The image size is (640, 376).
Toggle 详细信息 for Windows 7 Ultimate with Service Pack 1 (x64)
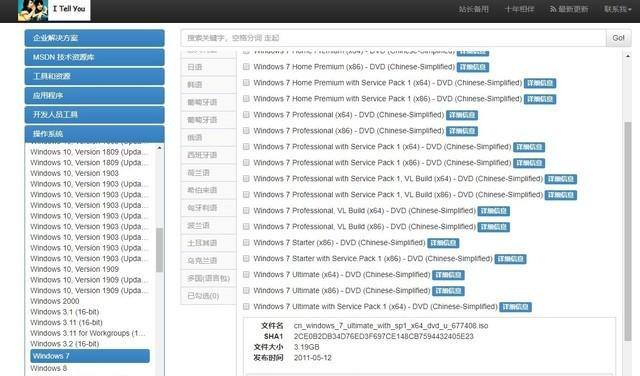516,307
